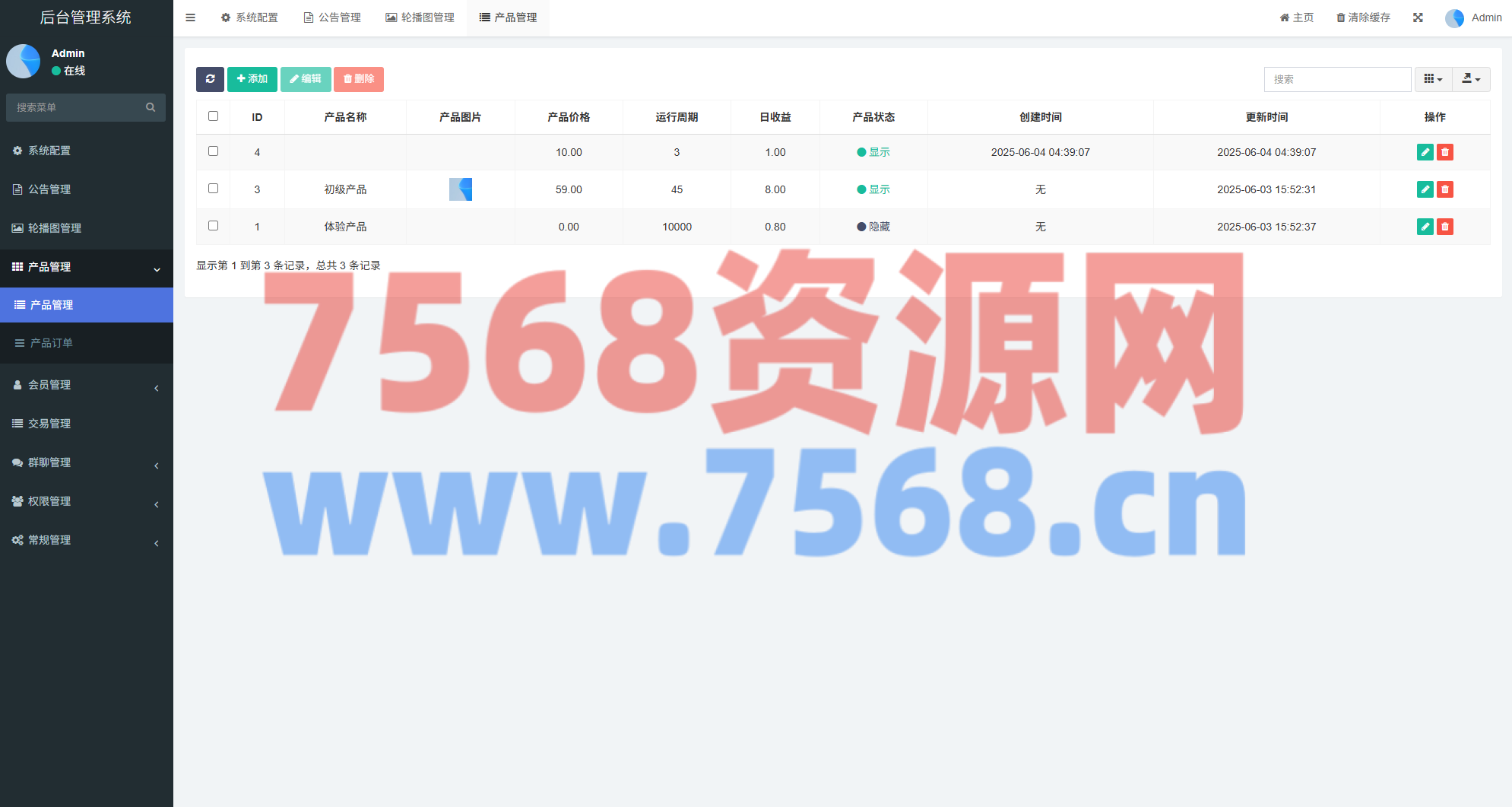Image resolution: width=1512 pixels, height=807 pixels.
Task: Toggle 隐藏 status of 体验产品
Action: point(873,227)
